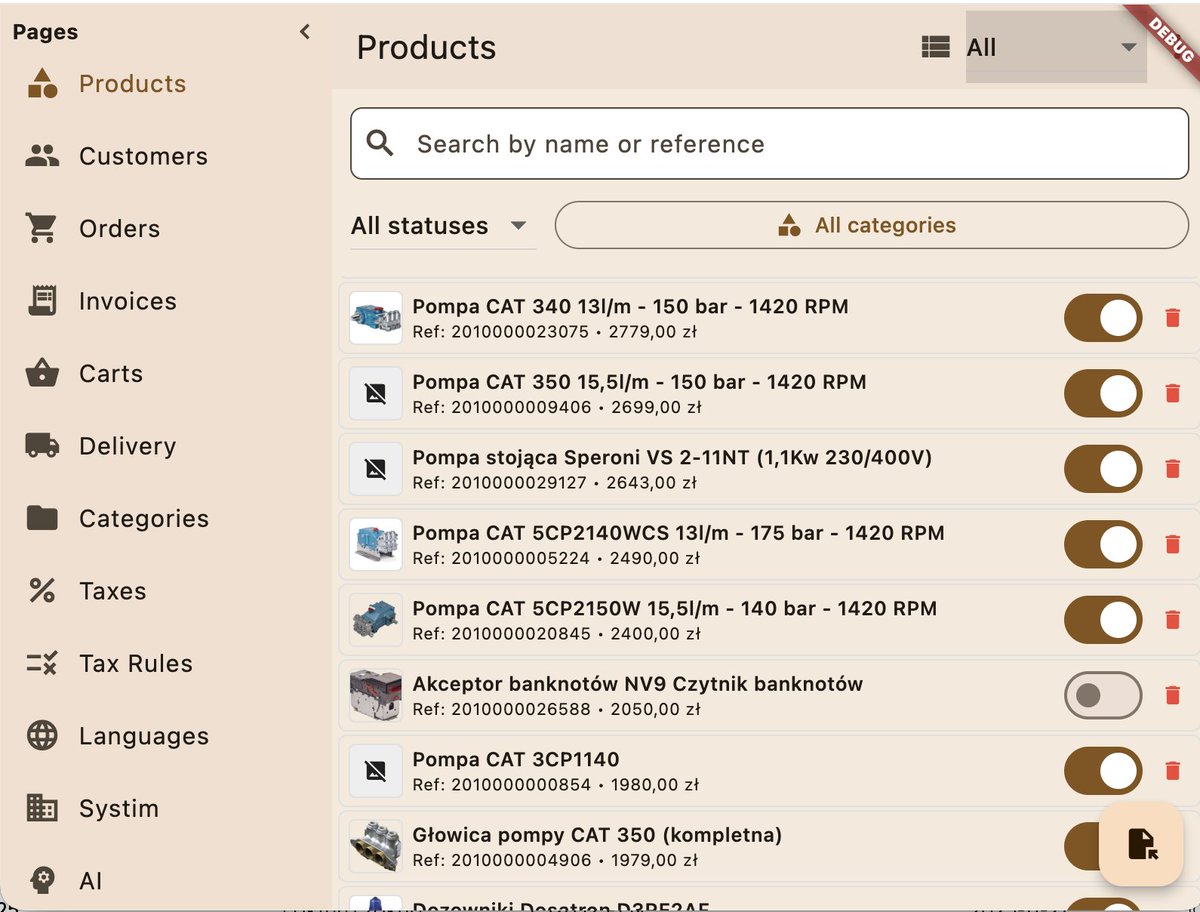Screen dimensions: 1200x912
Task: Enable the Akceptor banknotów NV9 toggle
Action: pyautogui.click(x=1103, y=695)
